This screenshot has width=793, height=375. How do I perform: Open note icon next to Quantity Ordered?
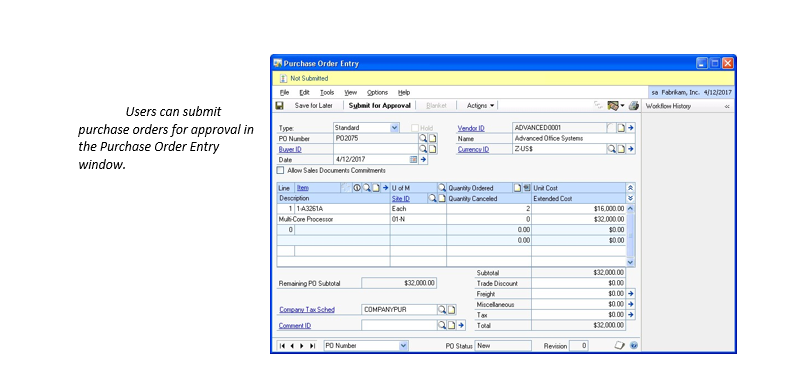coord(517,188)
